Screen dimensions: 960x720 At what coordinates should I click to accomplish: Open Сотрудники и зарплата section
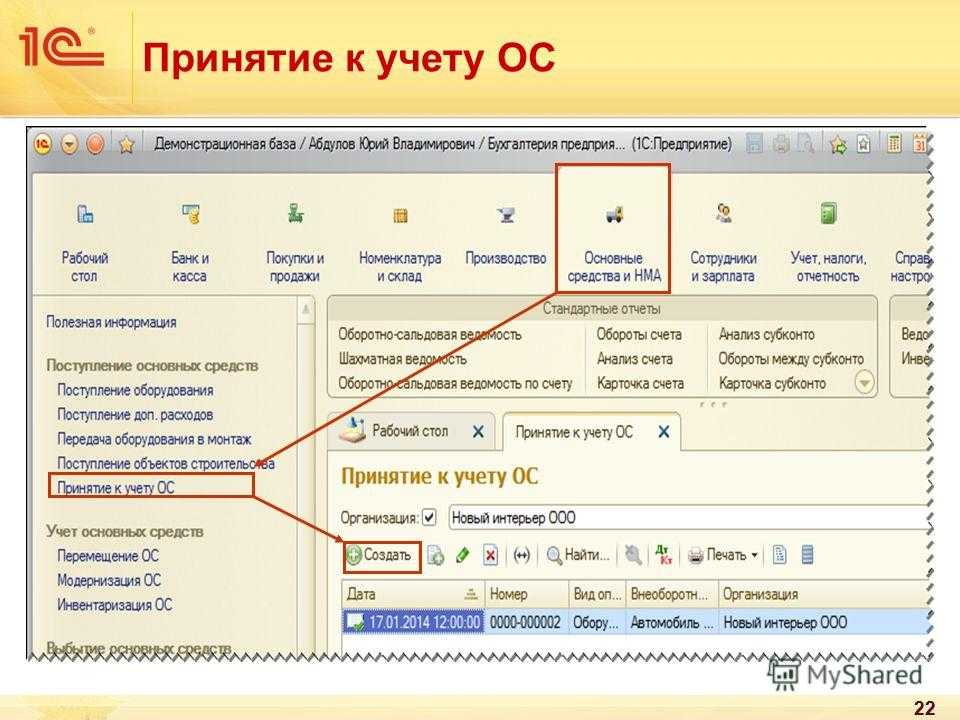(x=723, y=244)
